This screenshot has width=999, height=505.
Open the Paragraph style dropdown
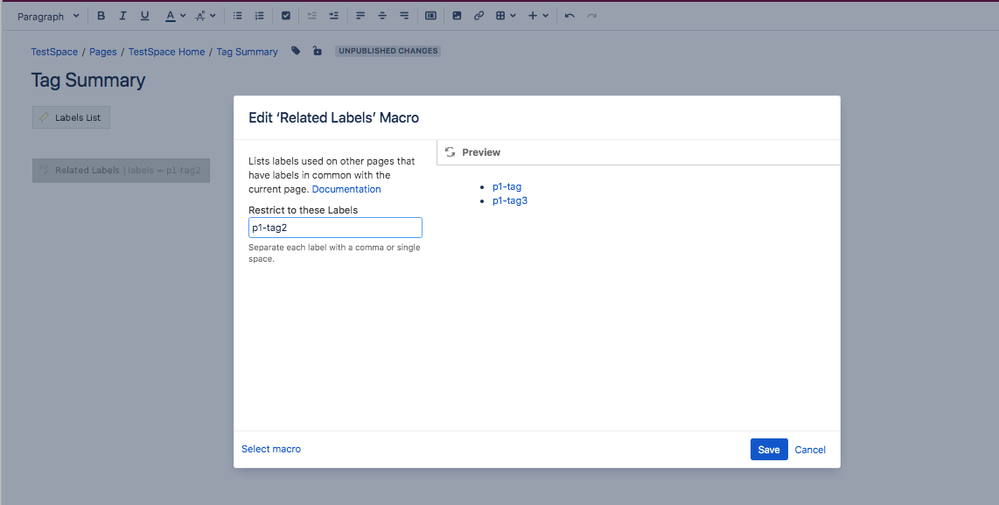point(48,16)
